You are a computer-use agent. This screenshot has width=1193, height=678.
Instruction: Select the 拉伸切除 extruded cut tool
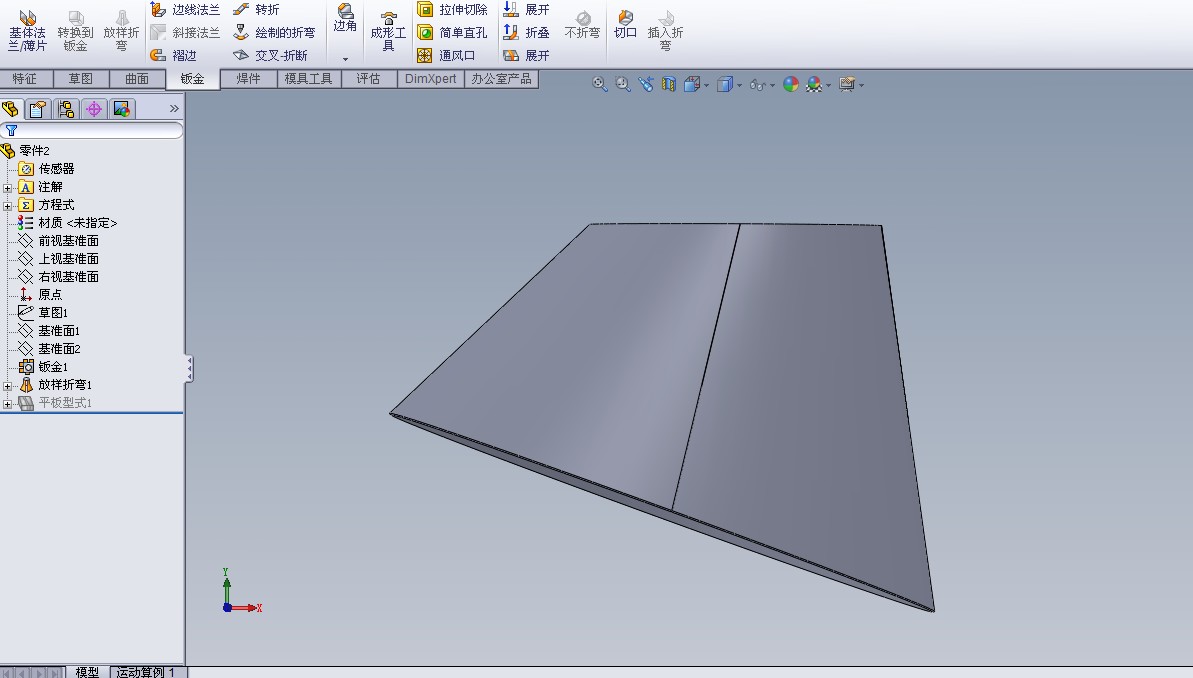pyautogui.click(x=452, y=10)
